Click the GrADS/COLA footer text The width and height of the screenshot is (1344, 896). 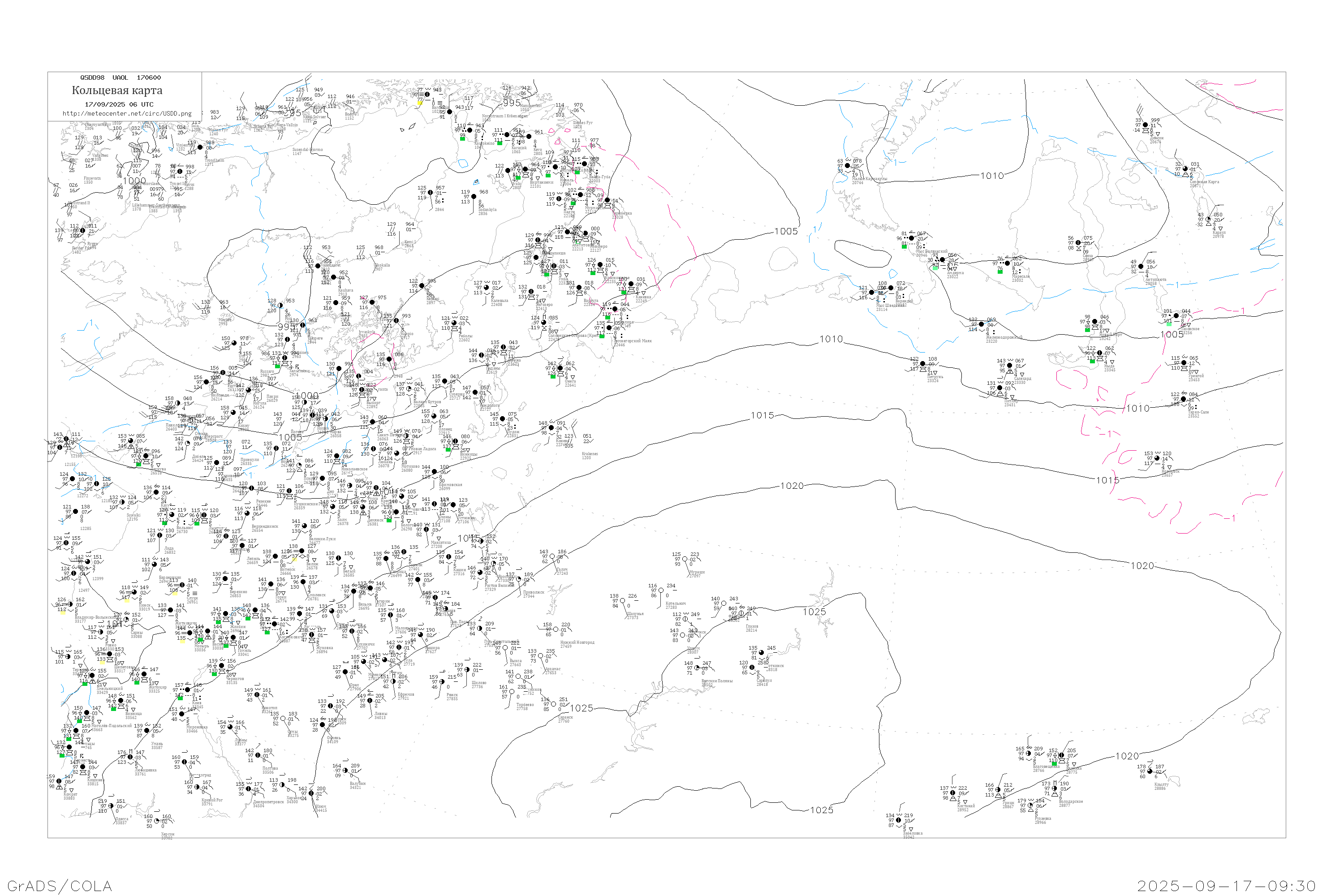[x=60, y=886]
